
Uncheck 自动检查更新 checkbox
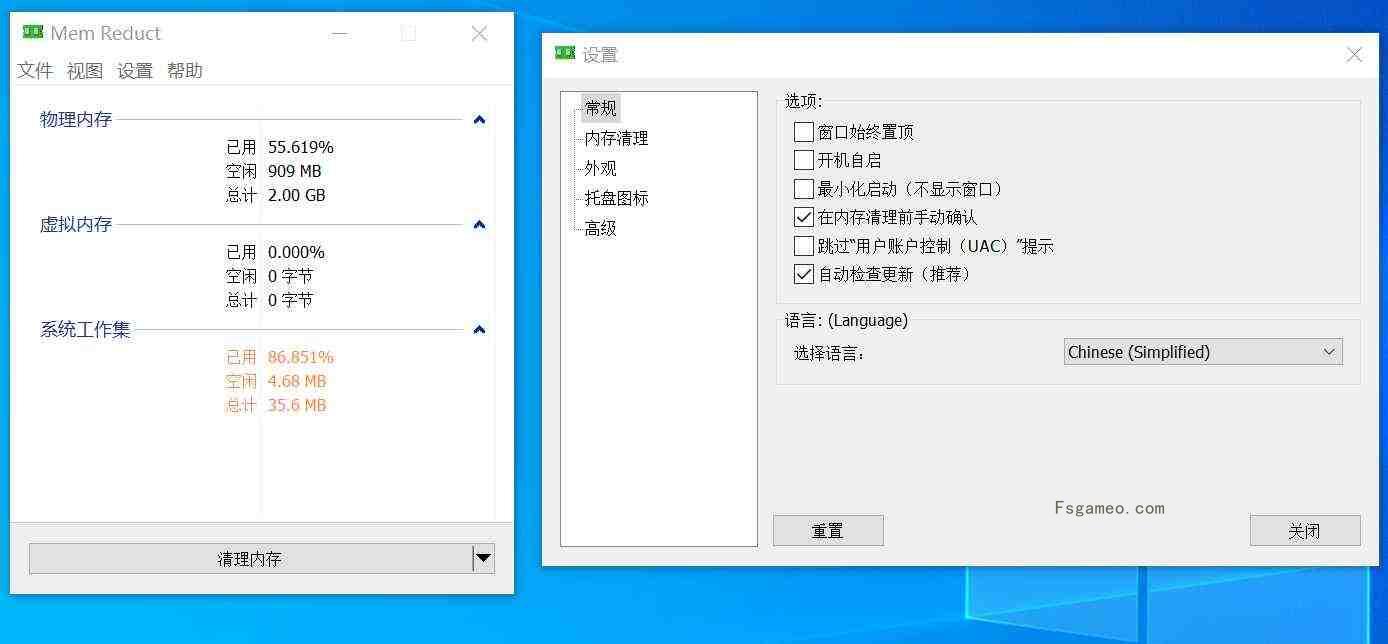804,274
